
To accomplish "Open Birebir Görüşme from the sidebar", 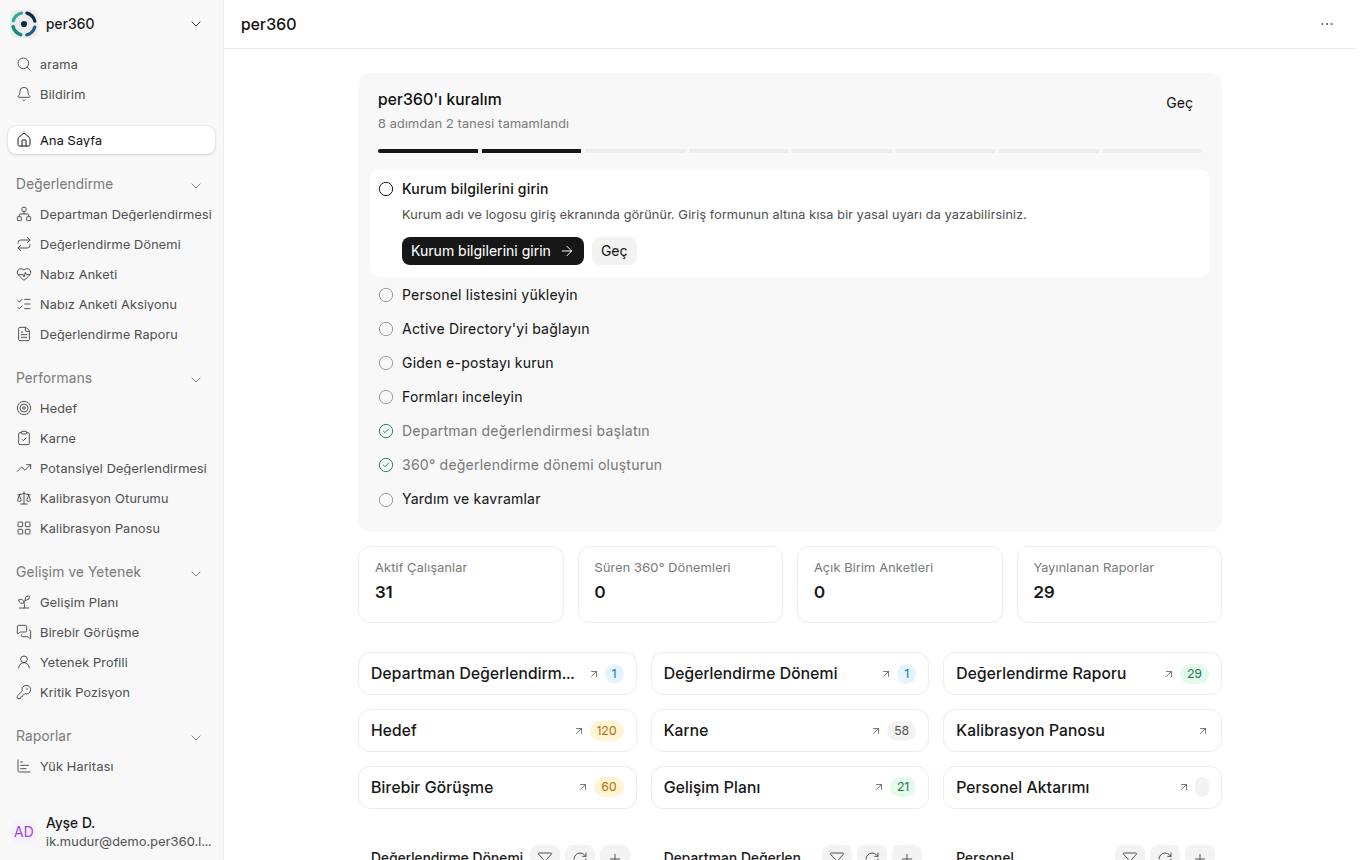I will [x=111, y=633].
